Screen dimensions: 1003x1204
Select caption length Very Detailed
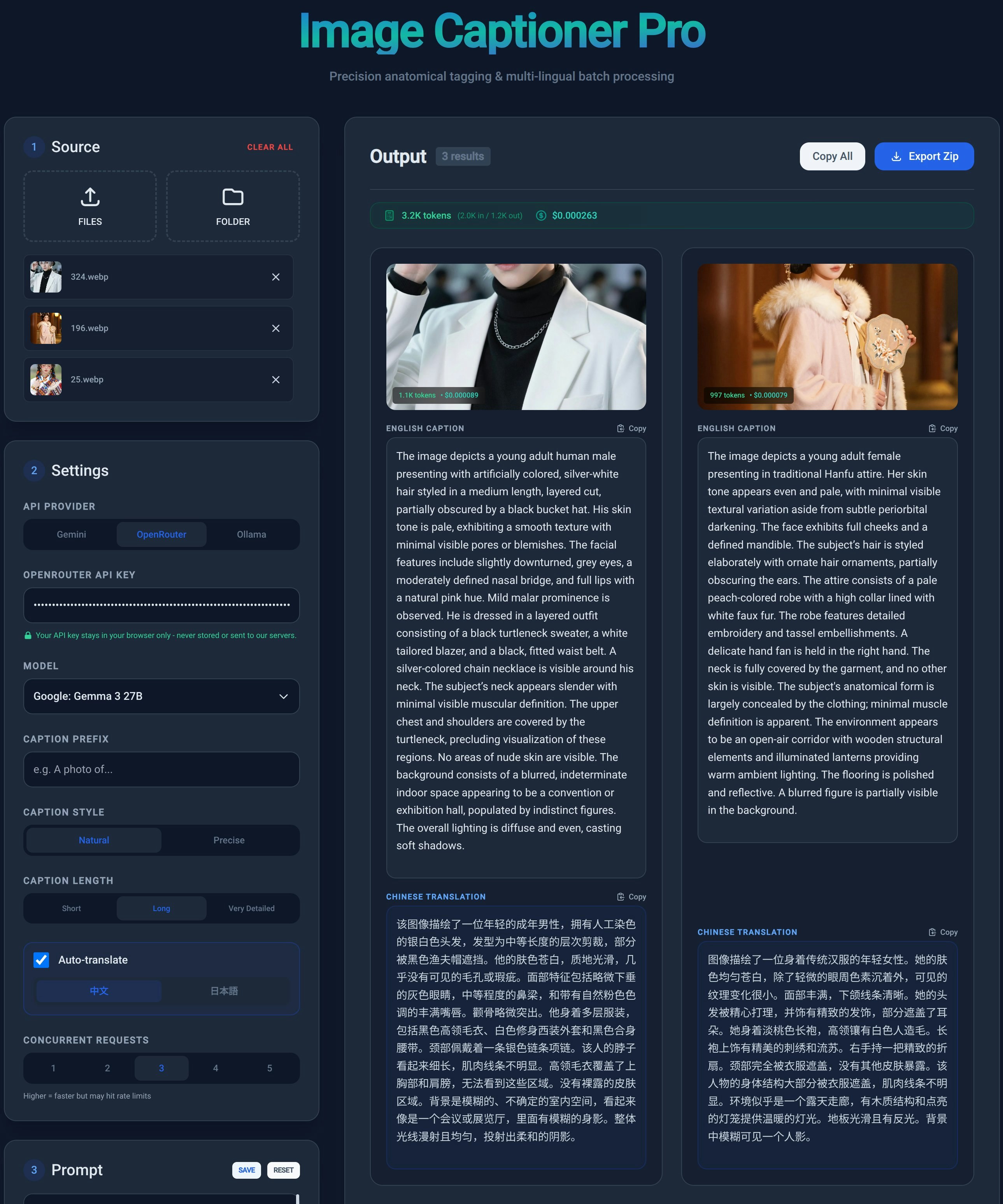[251, 908]
